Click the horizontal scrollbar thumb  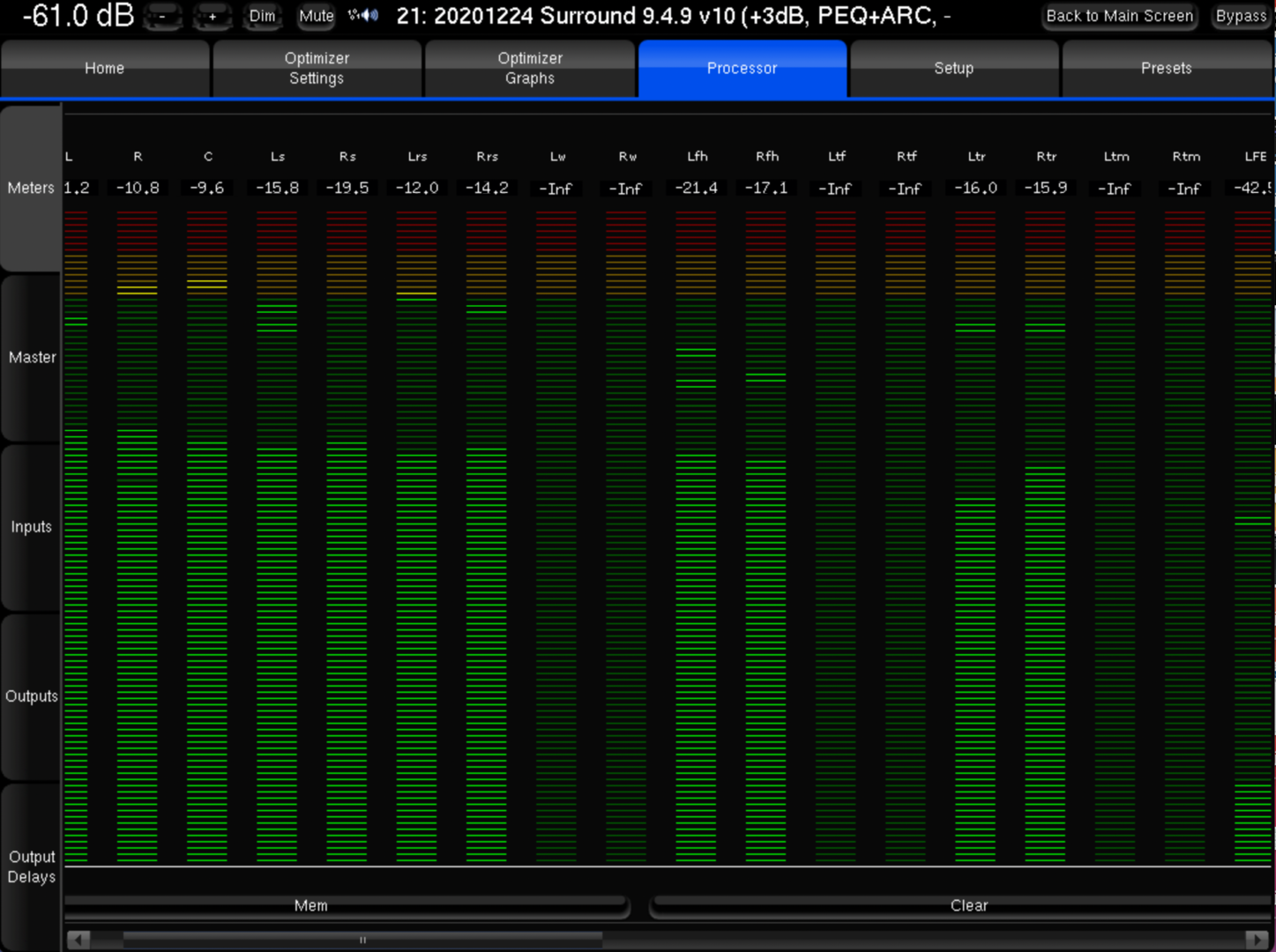click(x=362, y=940)
